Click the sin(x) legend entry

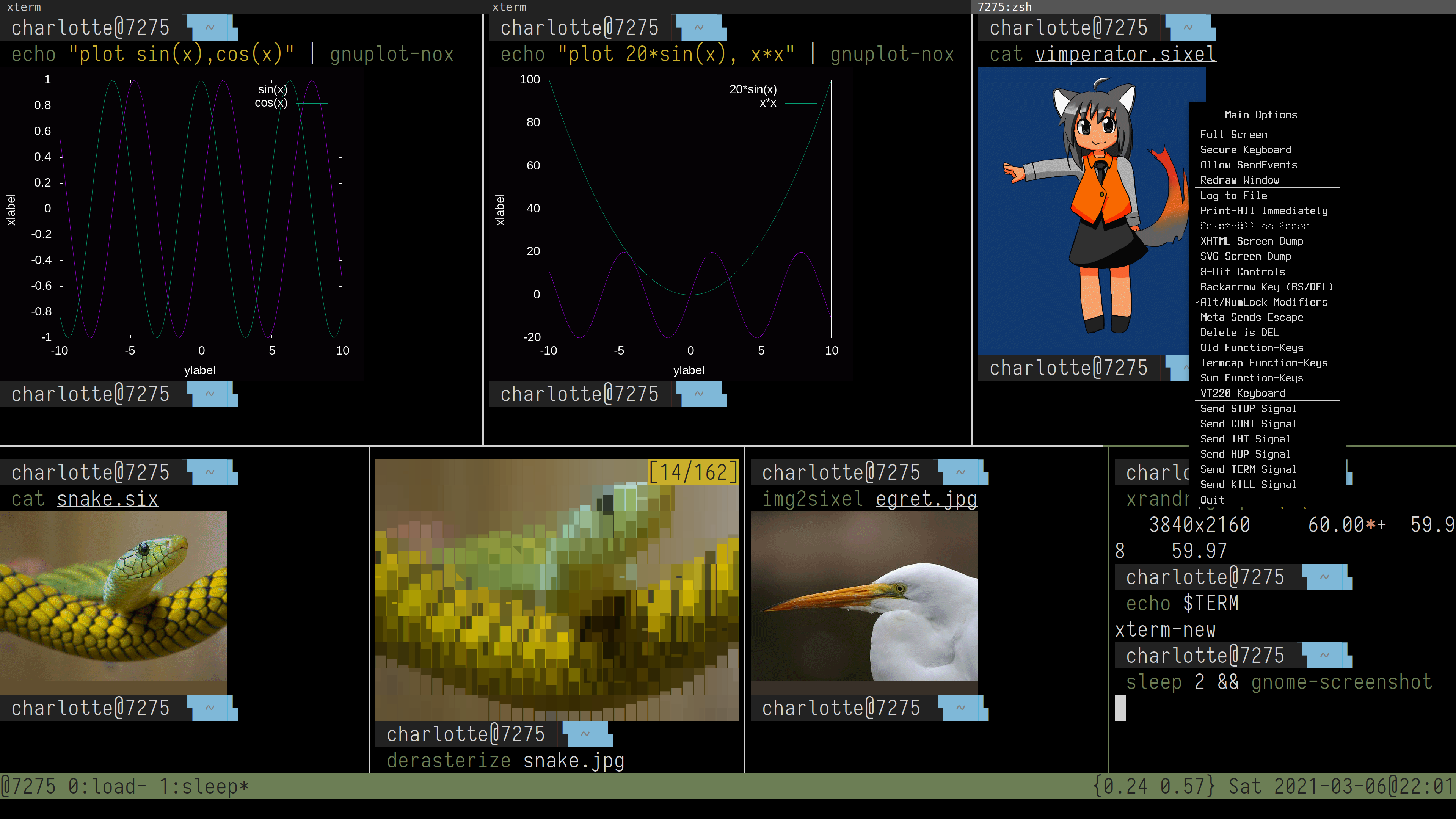273,89
